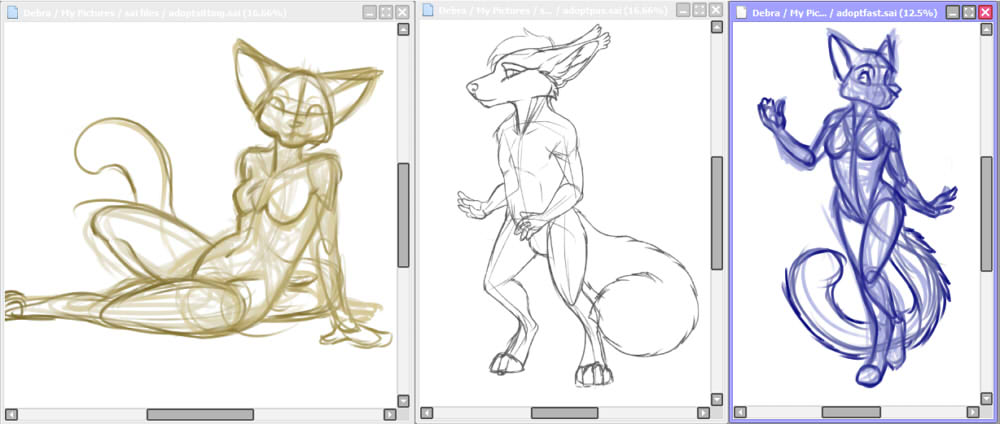
Task: Click the grey standing fox sketch canvas
Action: (x=564, y=213)
